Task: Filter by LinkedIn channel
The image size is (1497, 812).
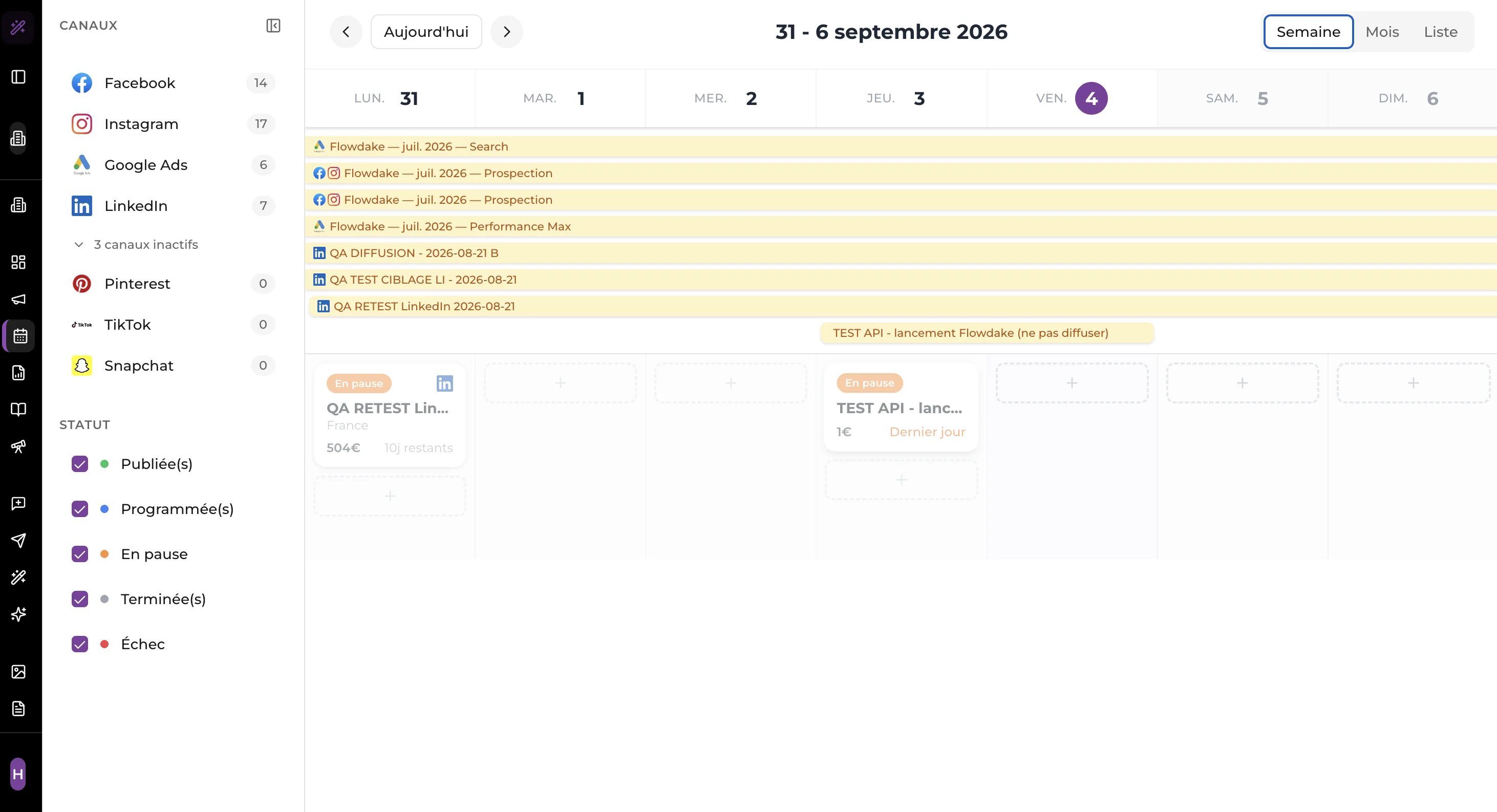Action: [x=173, y=206]
